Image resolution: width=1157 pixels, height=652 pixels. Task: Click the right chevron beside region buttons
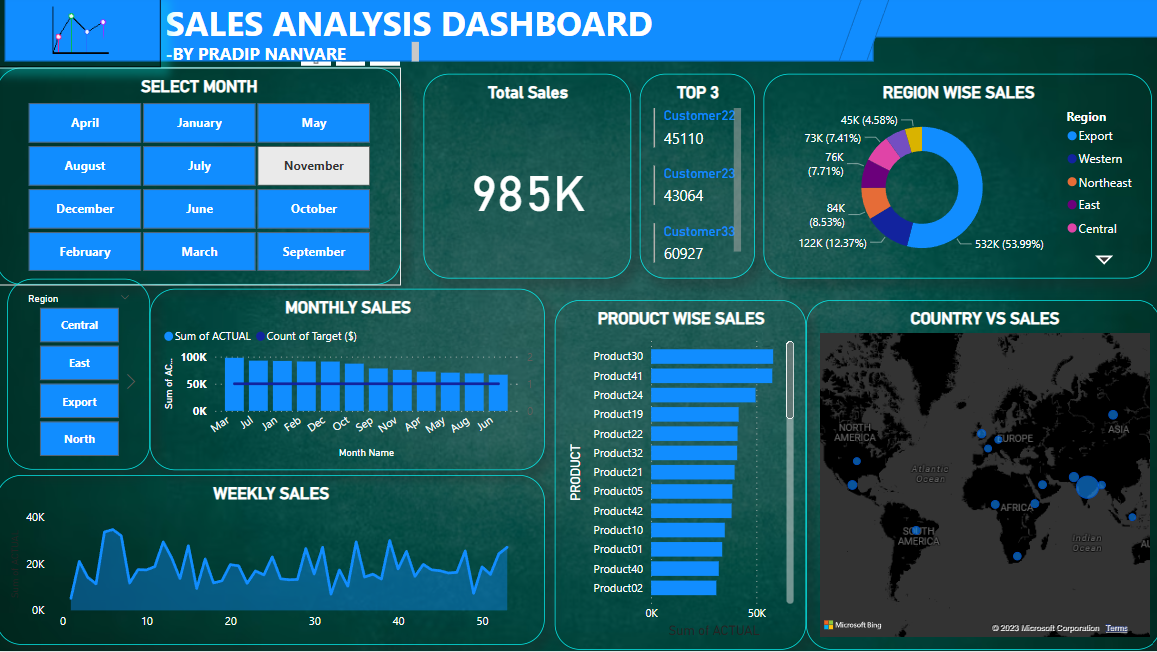(131, 381)
